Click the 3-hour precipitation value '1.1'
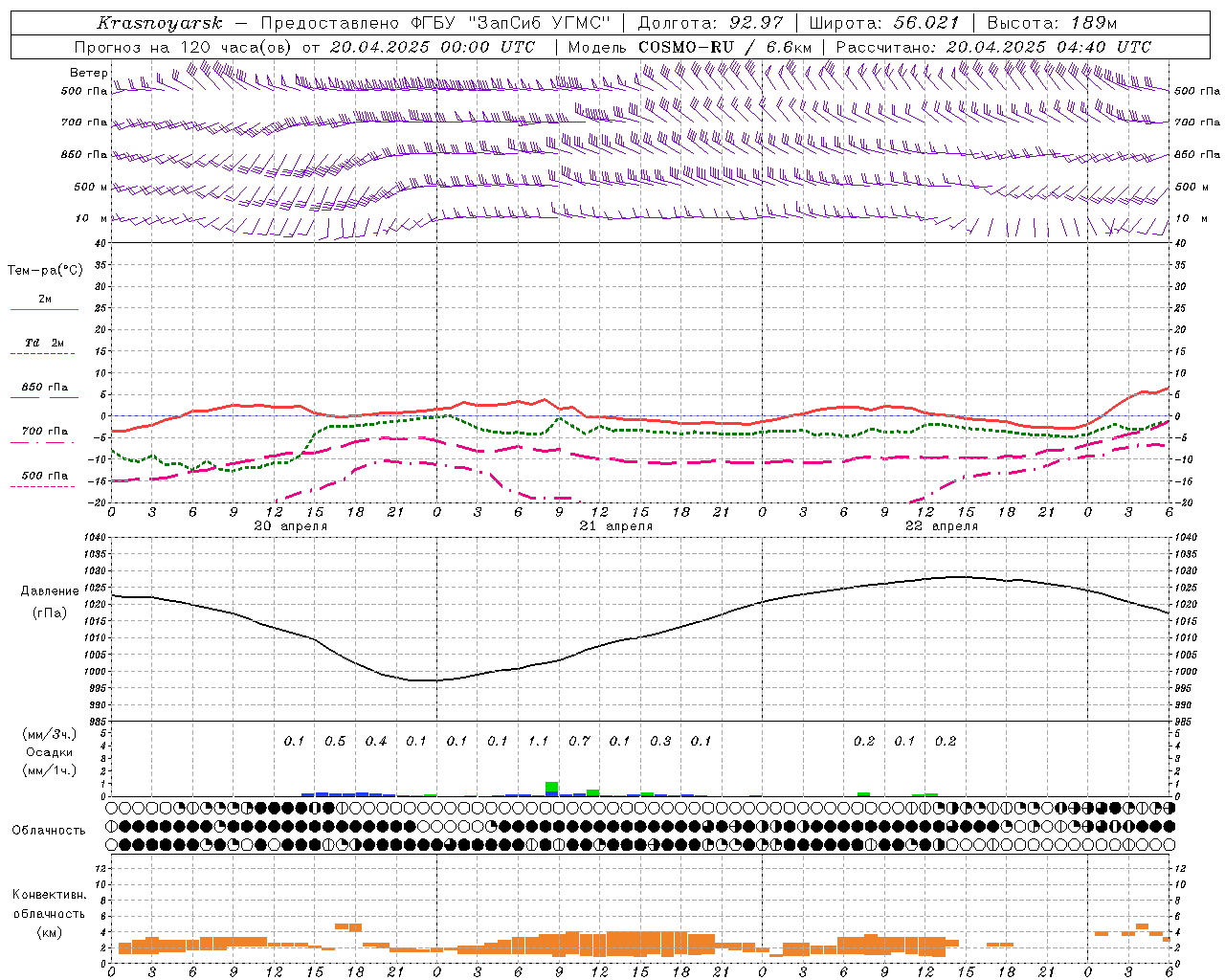This screenshot has width=1225, height=980. coord(539,741)
